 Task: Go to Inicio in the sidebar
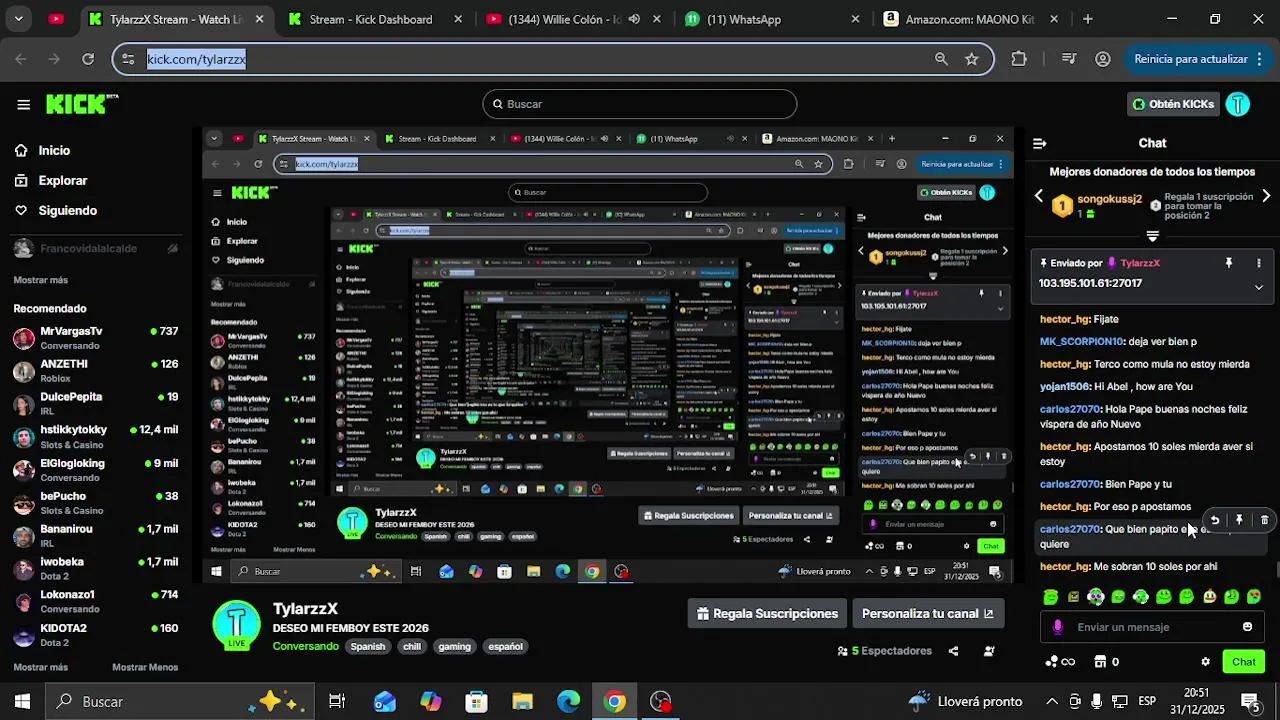(x=54, y=150)
